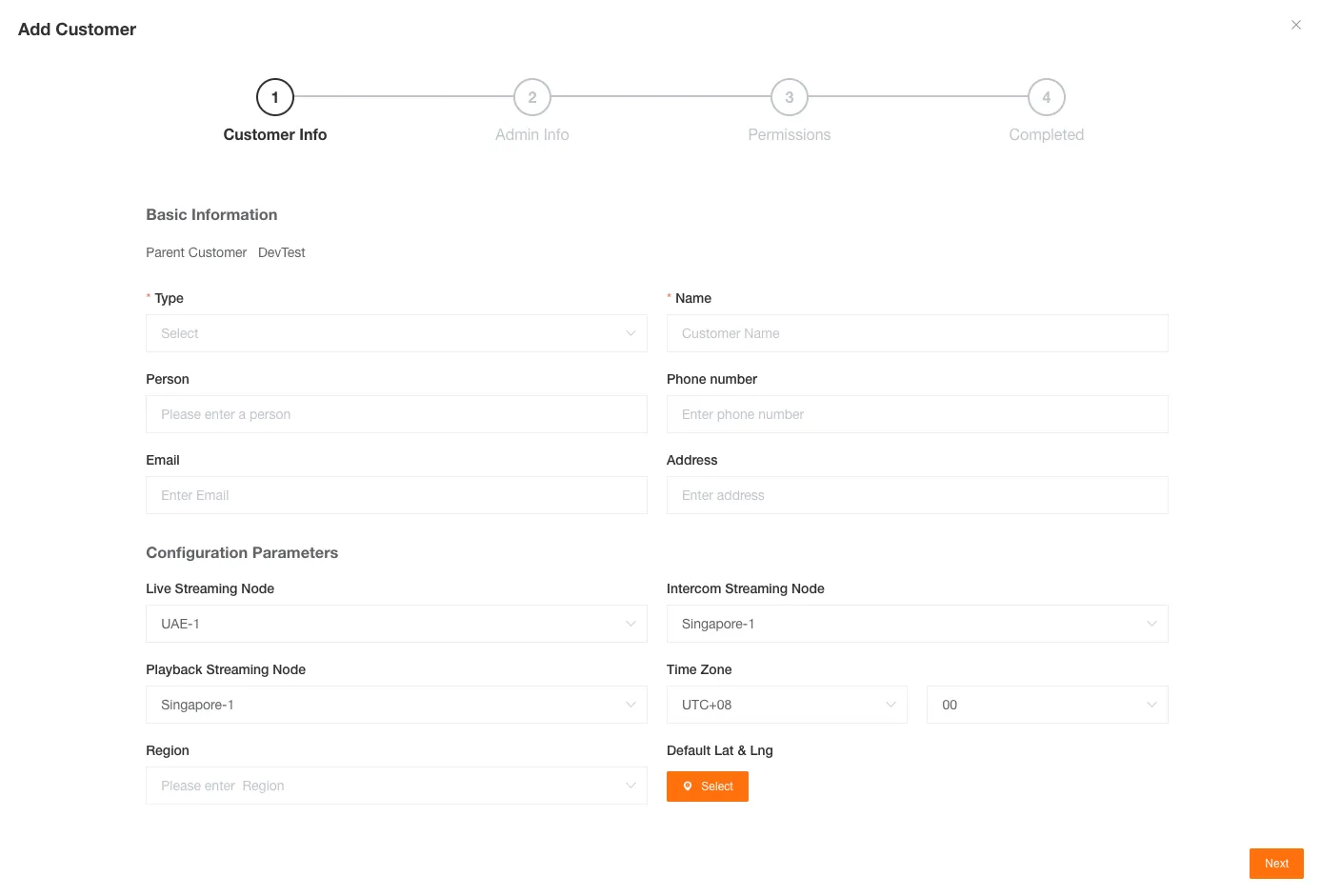The height and width of the screenshot is (896, 1321).
Task: Open the time zone minutes dropdown showing 00
Action: pyautogui.click(x=1047, y=705)
